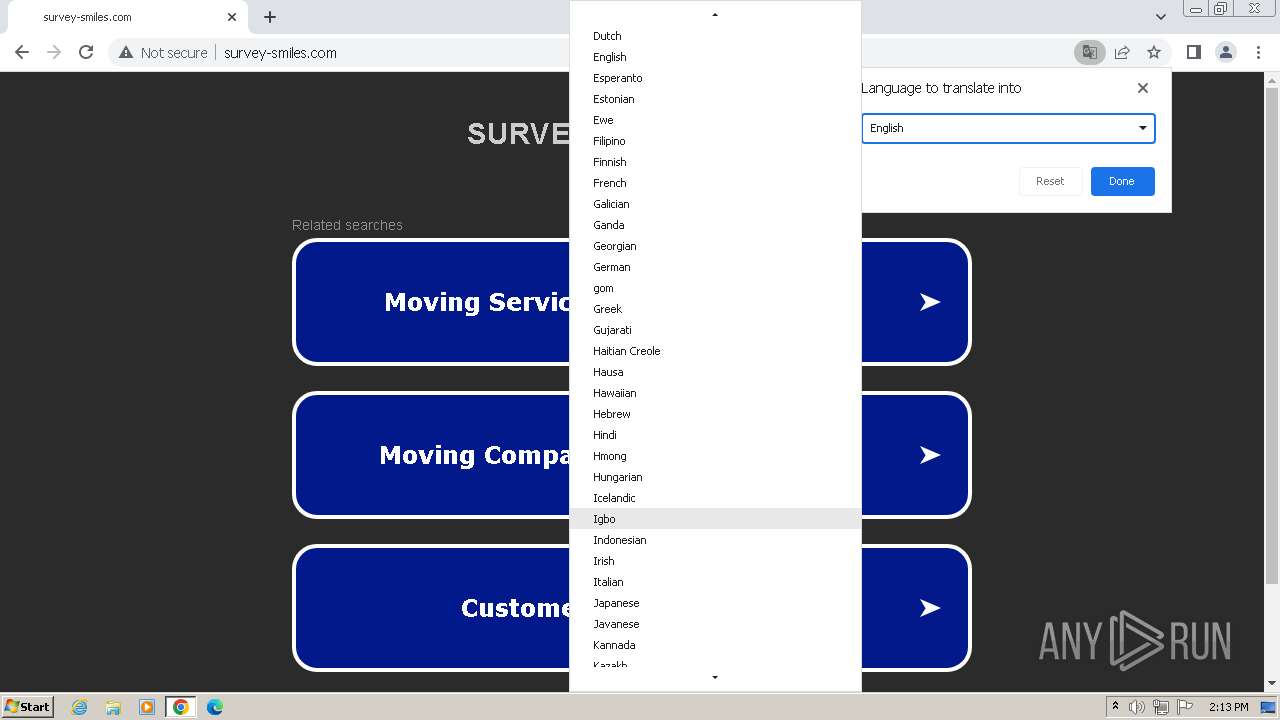This screenshot has height=720, width=1280.
Task: Select Hebrew language option
Action: tap(715, 414)
